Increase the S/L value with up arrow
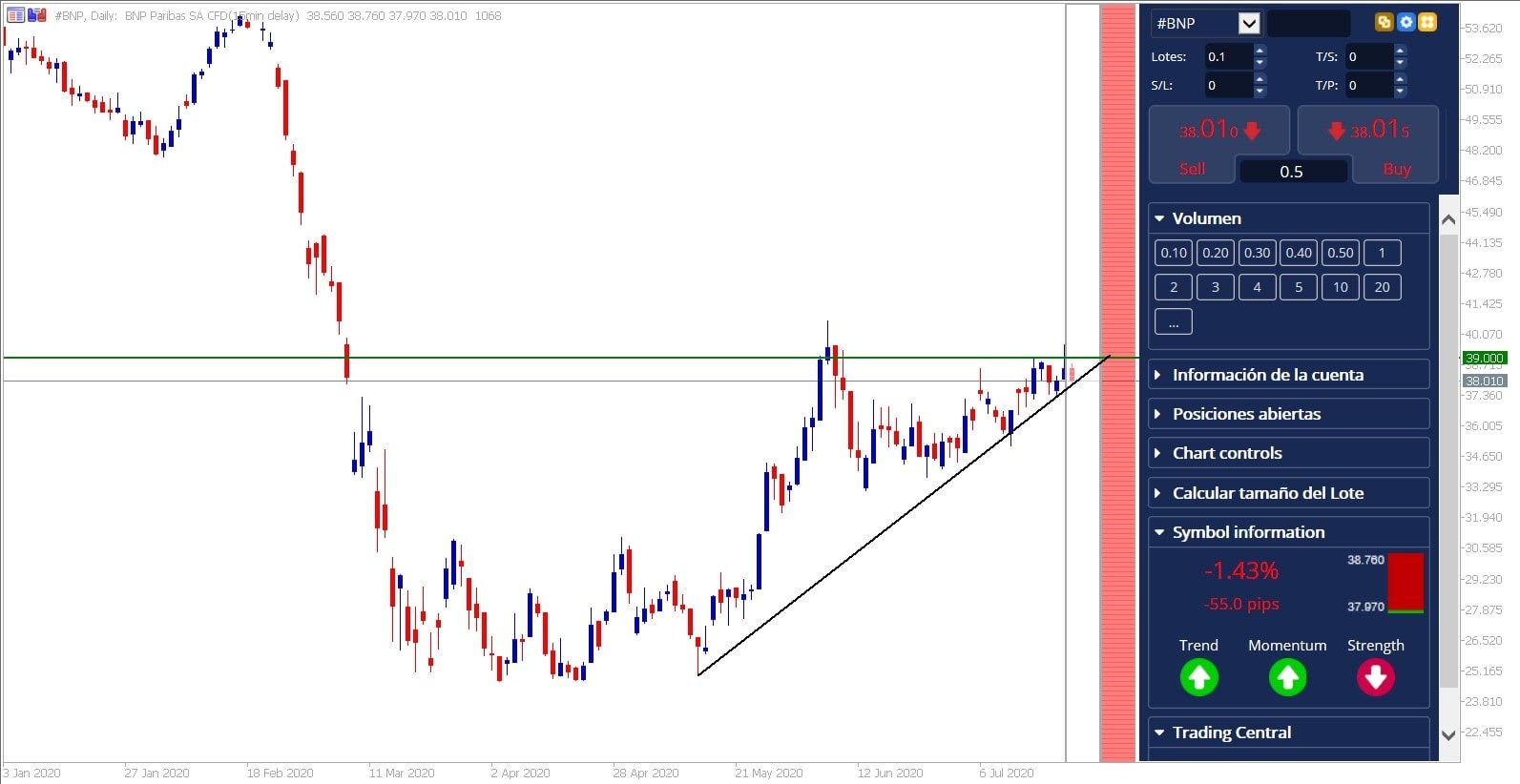Screen dimensions: 1520x784 pyautogui.click(x=1260, y=79)
